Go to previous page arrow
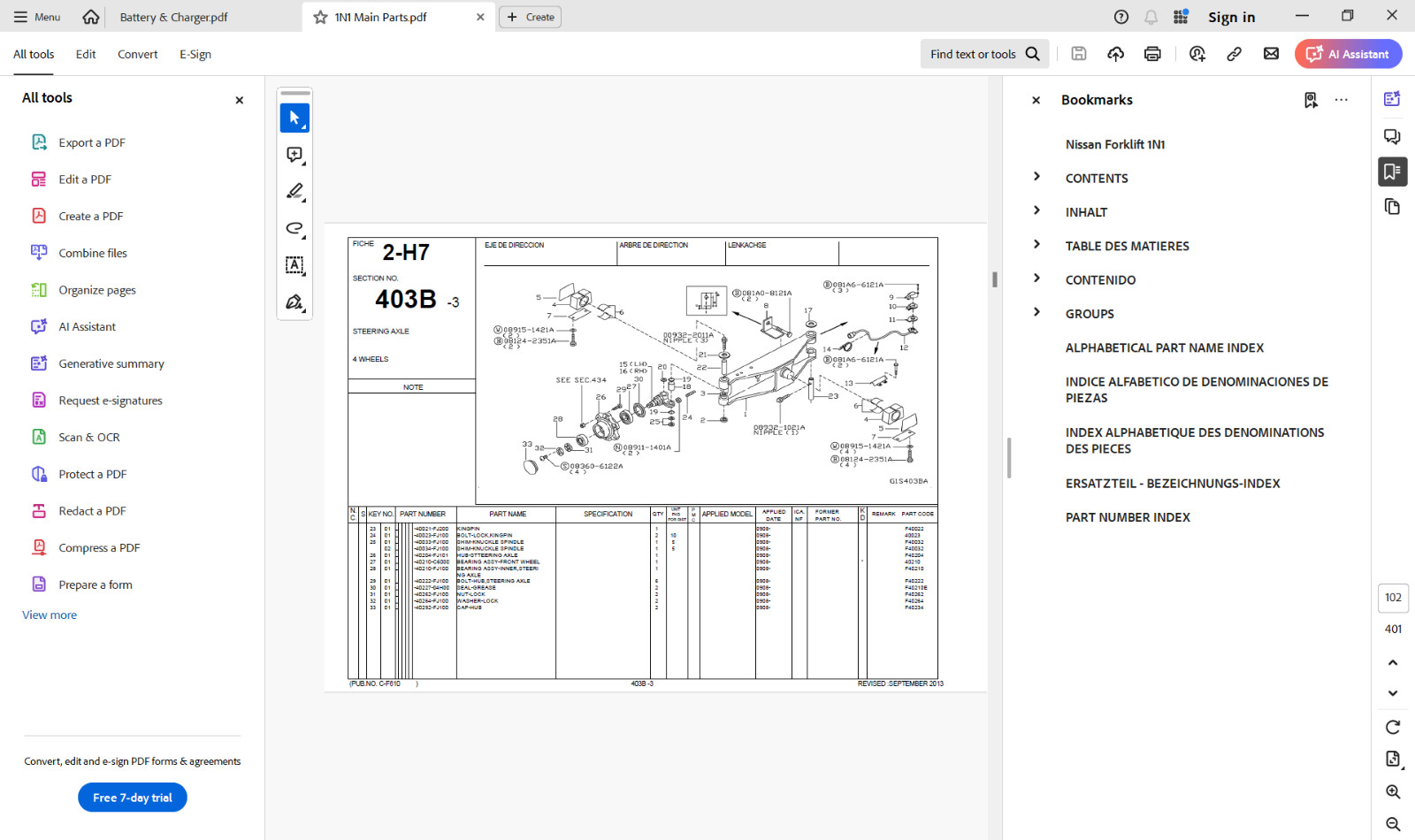This screenshot has height=840, width=1415. coord(1393,662)
